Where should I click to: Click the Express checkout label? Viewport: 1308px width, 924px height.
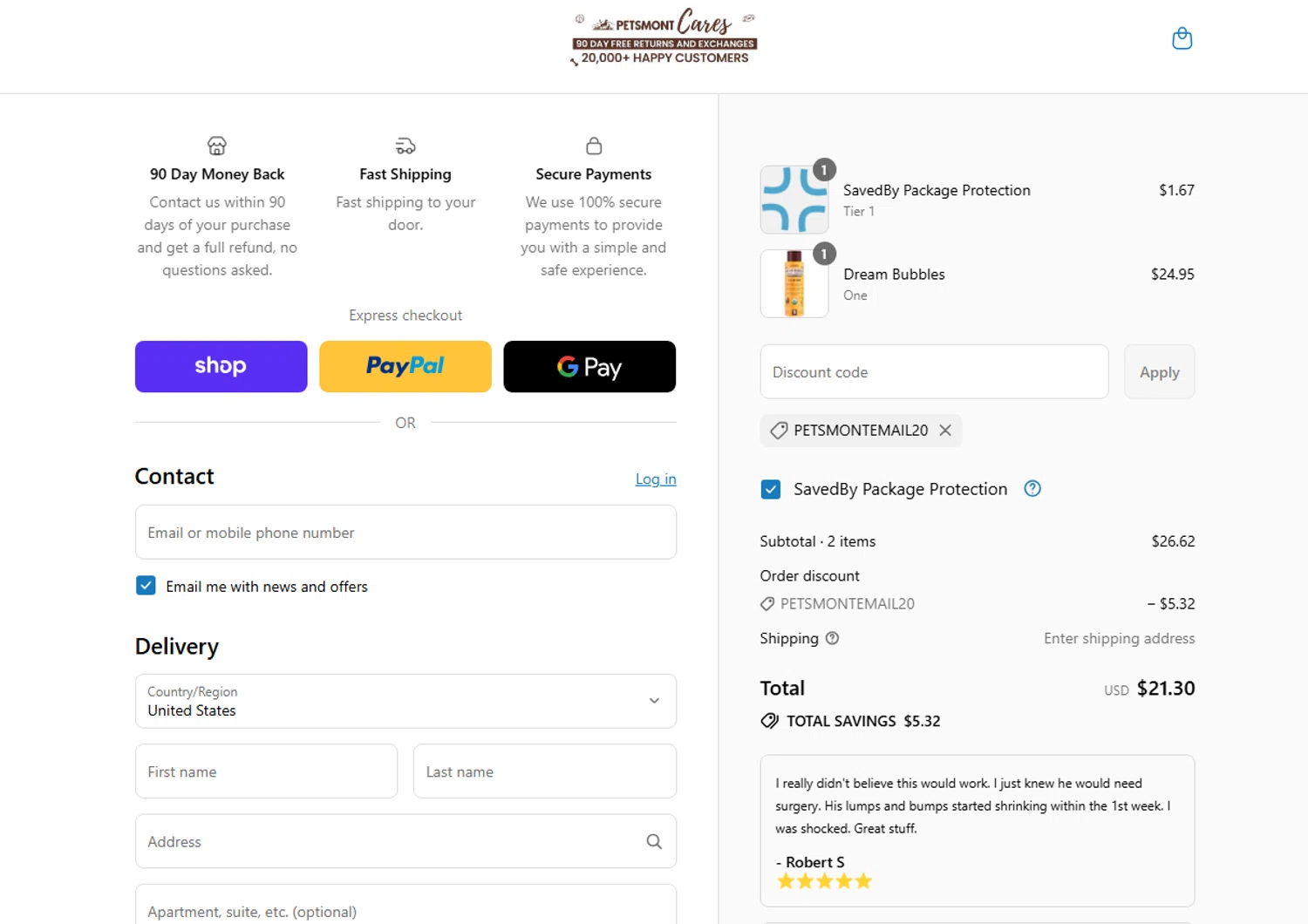click(x=405, y=316)
